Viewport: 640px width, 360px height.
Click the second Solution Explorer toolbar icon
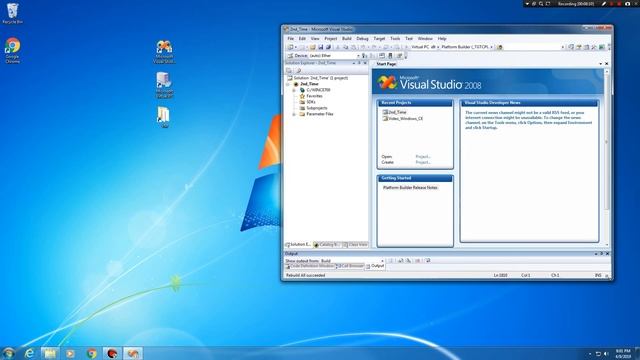pos(298,71)
